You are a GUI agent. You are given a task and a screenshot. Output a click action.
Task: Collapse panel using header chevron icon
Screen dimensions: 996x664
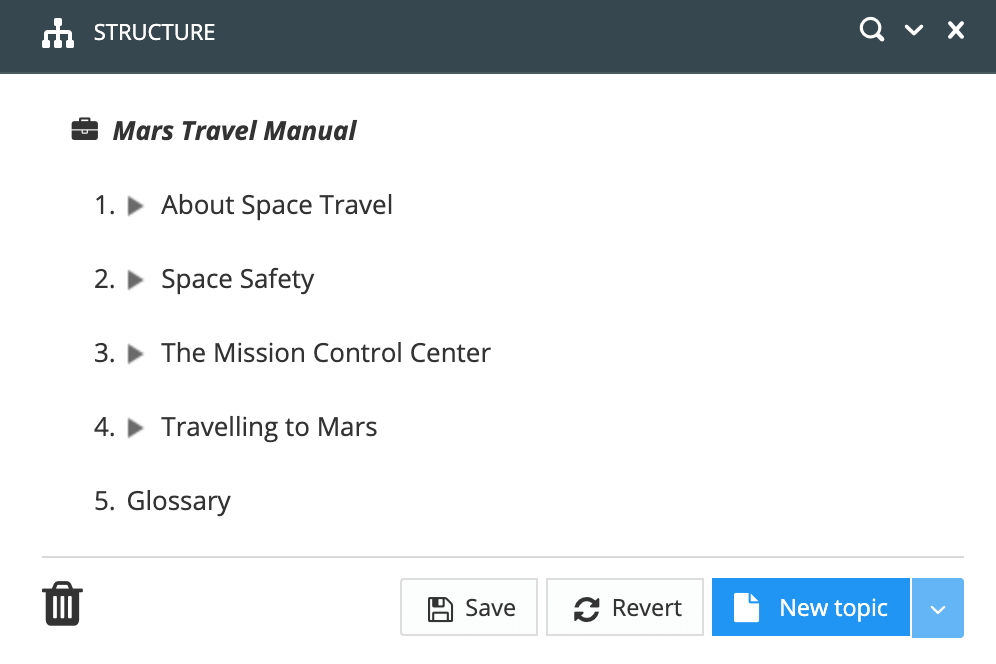click(914, 32)
